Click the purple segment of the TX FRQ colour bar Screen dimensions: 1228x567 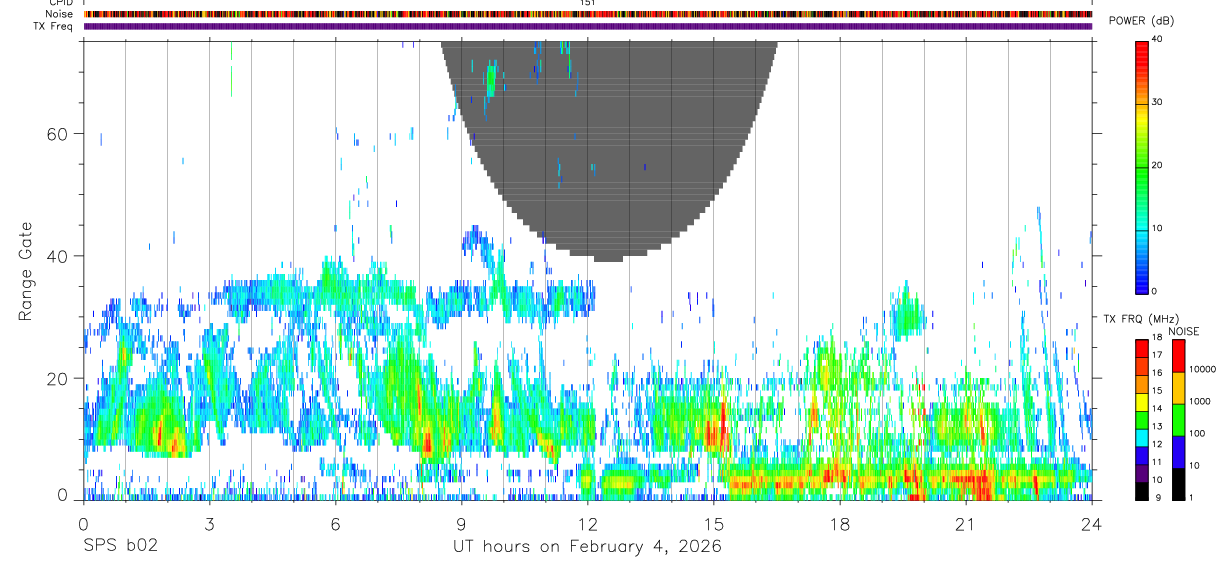pos(1142,473)
